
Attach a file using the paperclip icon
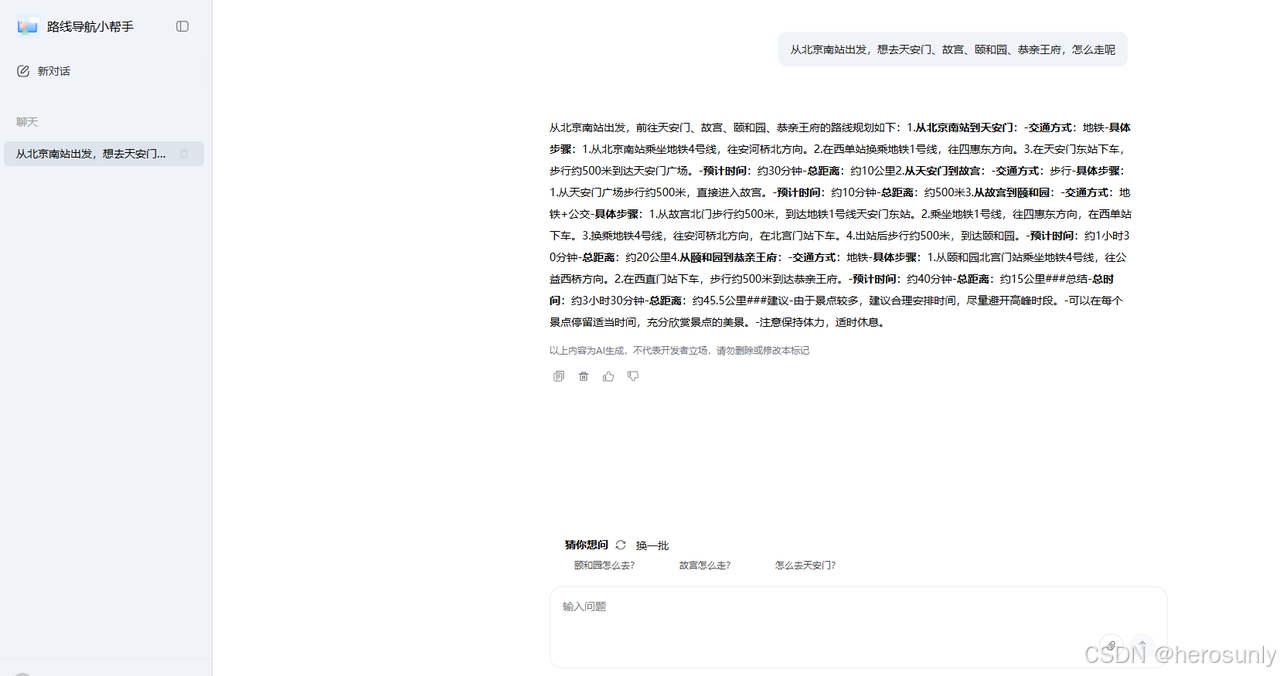[x=1110, y=645]
